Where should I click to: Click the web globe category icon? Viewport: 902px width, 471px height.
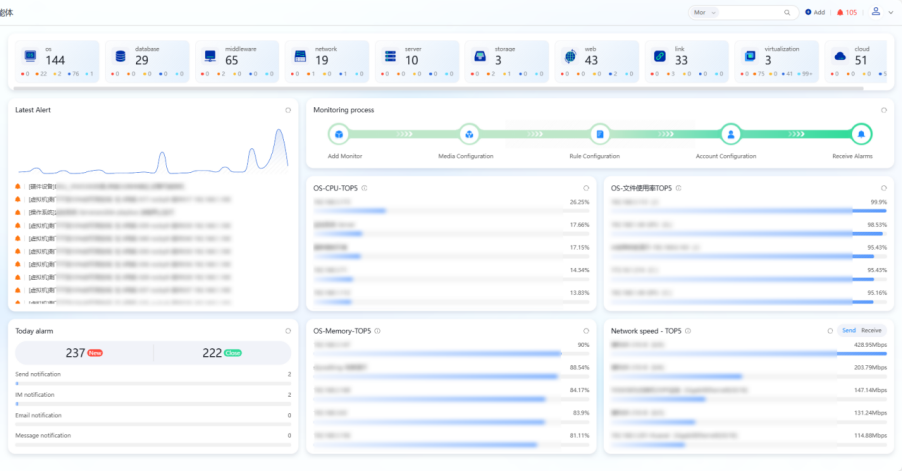click(569, 55)
